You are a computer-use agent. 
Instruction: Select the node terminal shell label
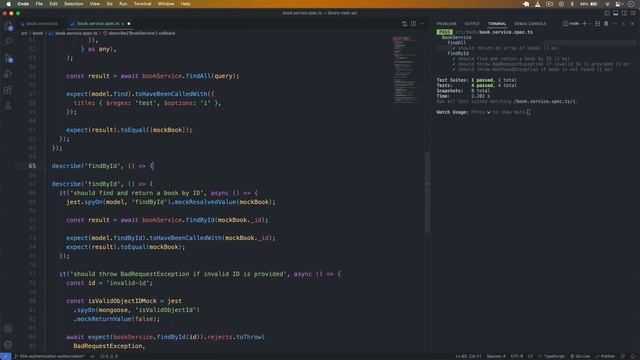pyautogui.click(x=571, y=24)
